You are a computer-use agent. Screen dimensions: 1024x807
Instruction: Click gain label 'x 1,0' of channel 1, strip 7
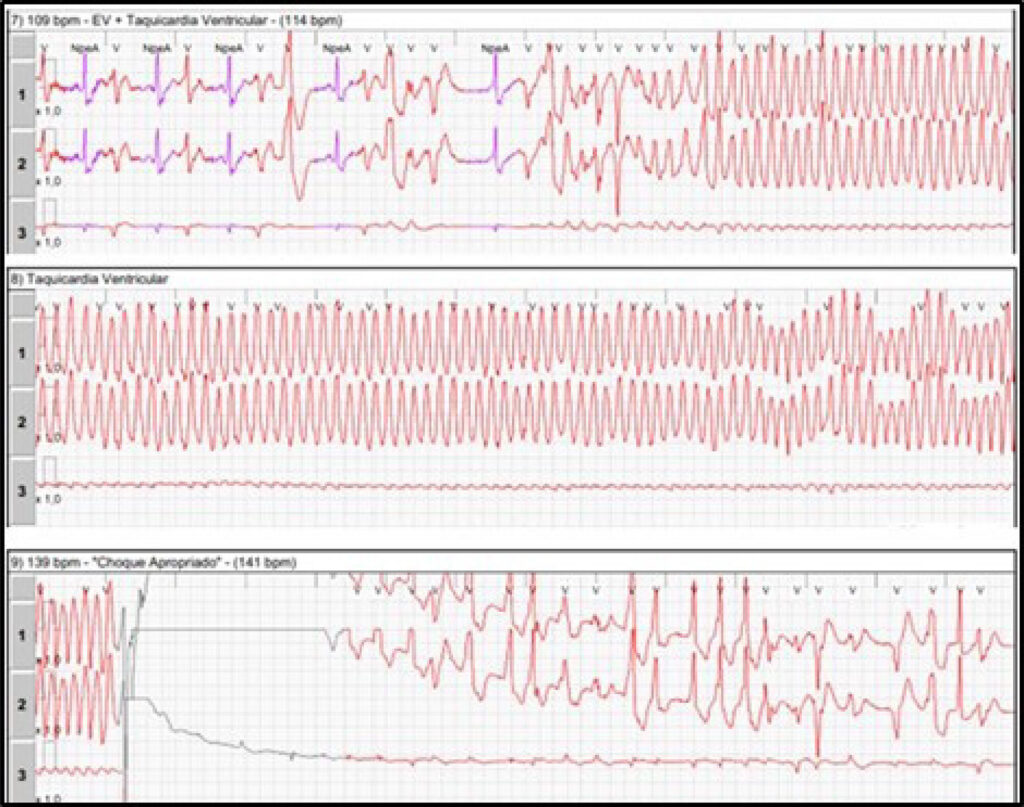(x=49, y=112)
